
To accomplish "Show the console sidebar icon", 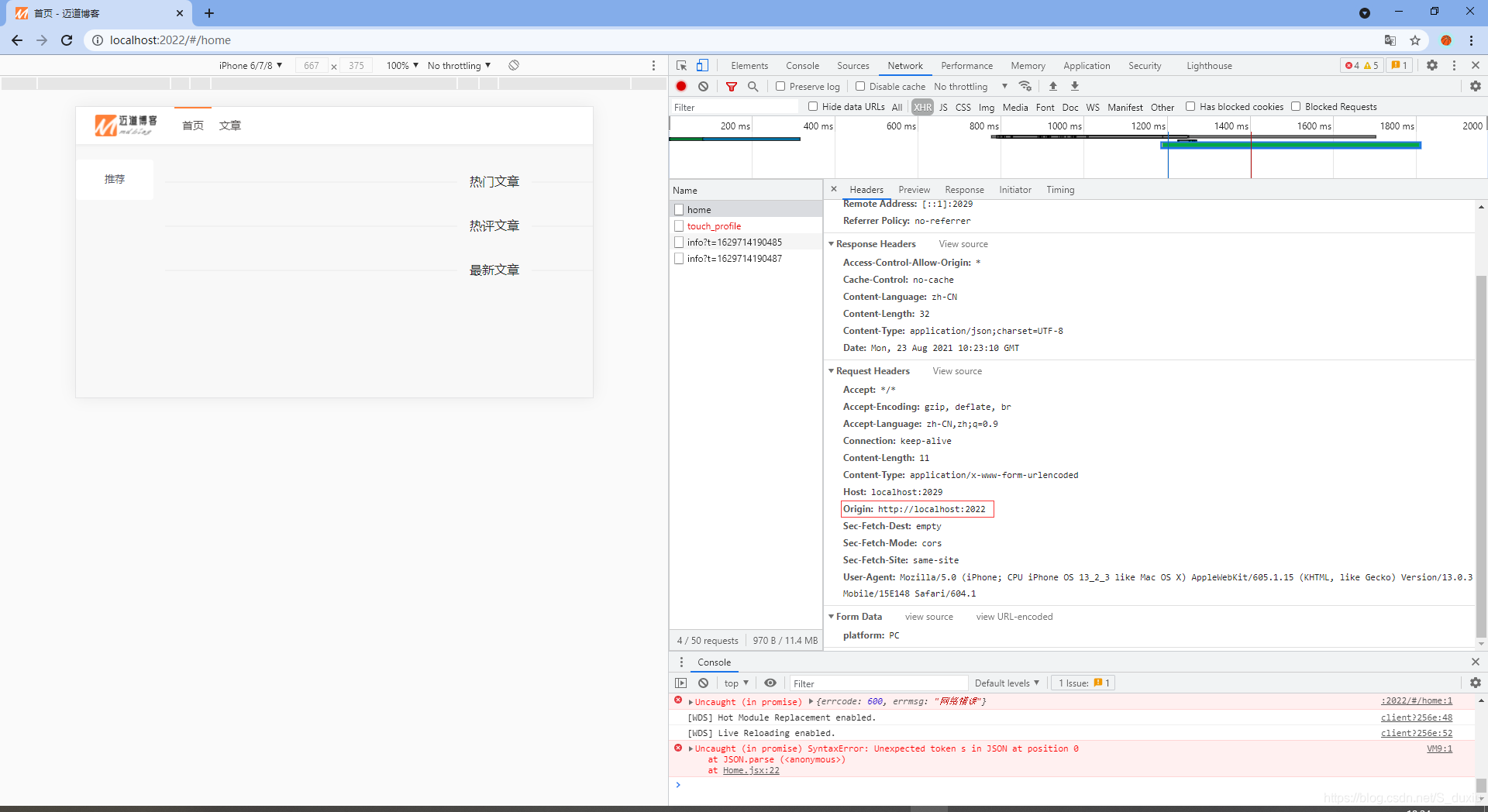I will [681, 683].
